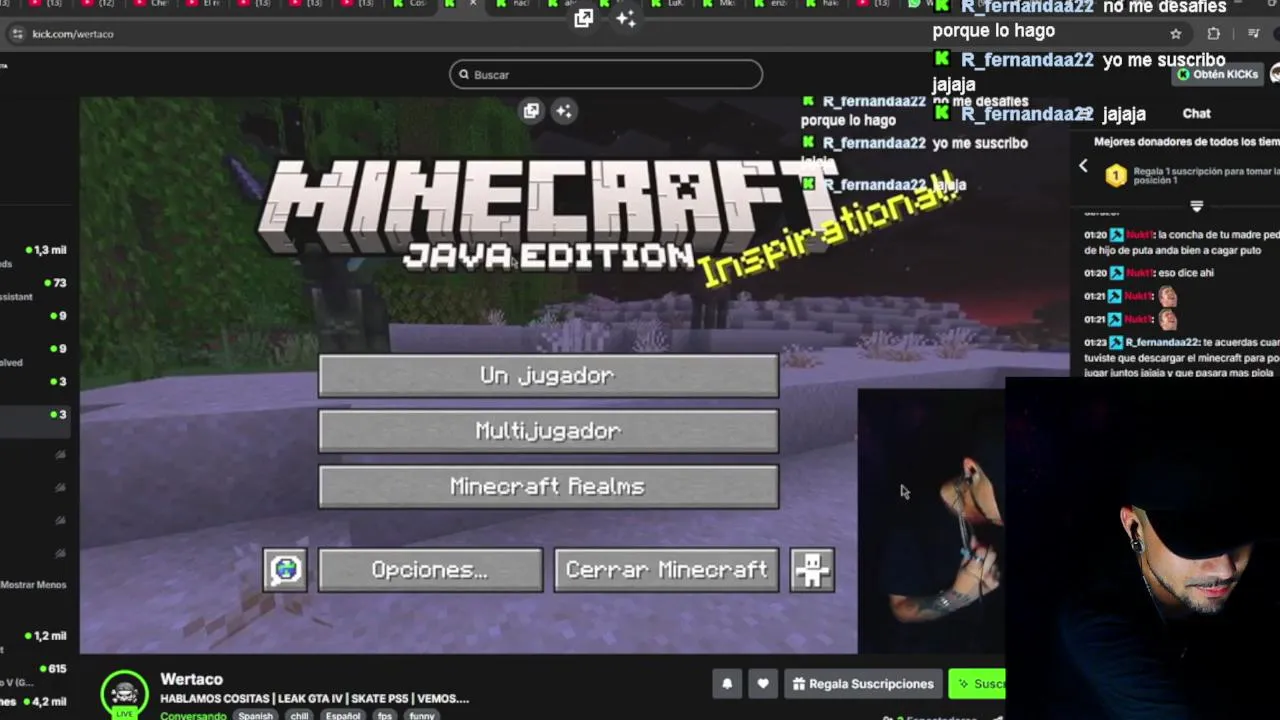1280x720 pixels.
Task: Open sidebar channel with 1,3 mil viewers
Action: [x=34, y=250]
